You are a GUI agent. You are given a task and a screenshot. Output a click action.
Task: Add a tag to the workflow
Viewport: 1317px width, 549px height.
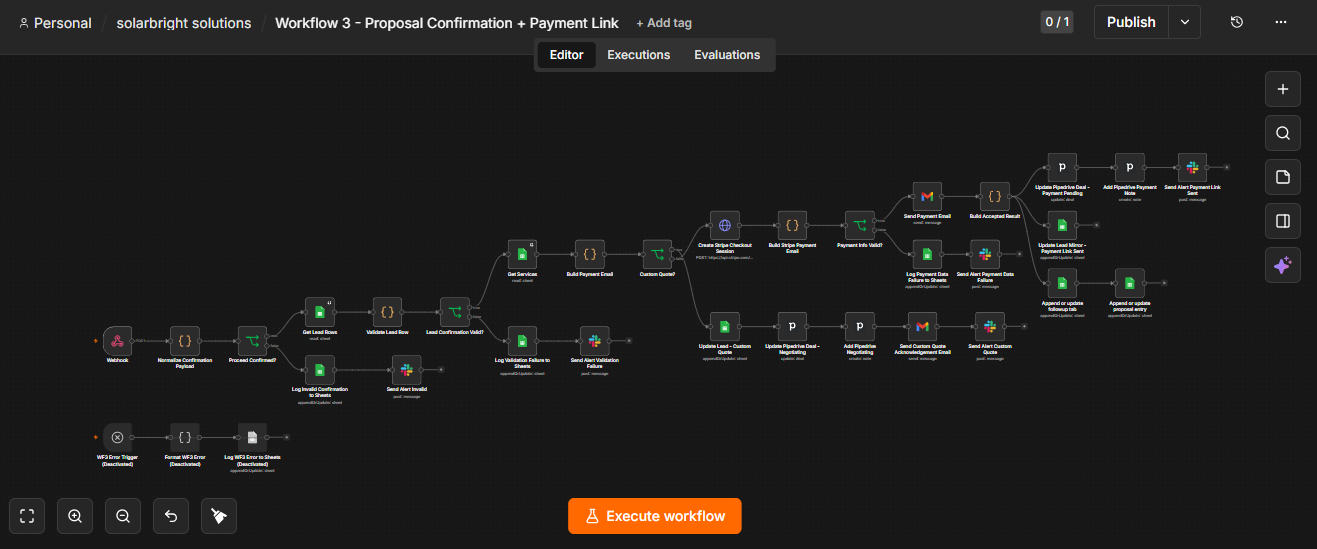click(664, 23)
